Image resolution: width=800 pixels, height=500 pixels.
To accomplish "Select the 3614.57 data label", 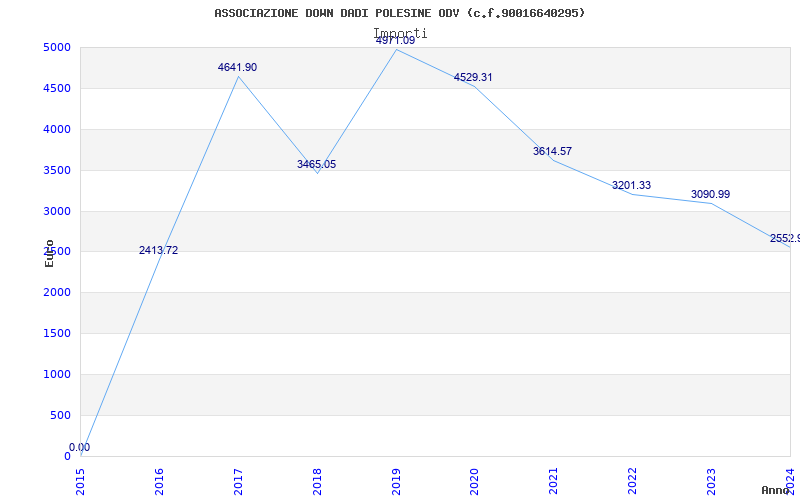I will 552,151.
